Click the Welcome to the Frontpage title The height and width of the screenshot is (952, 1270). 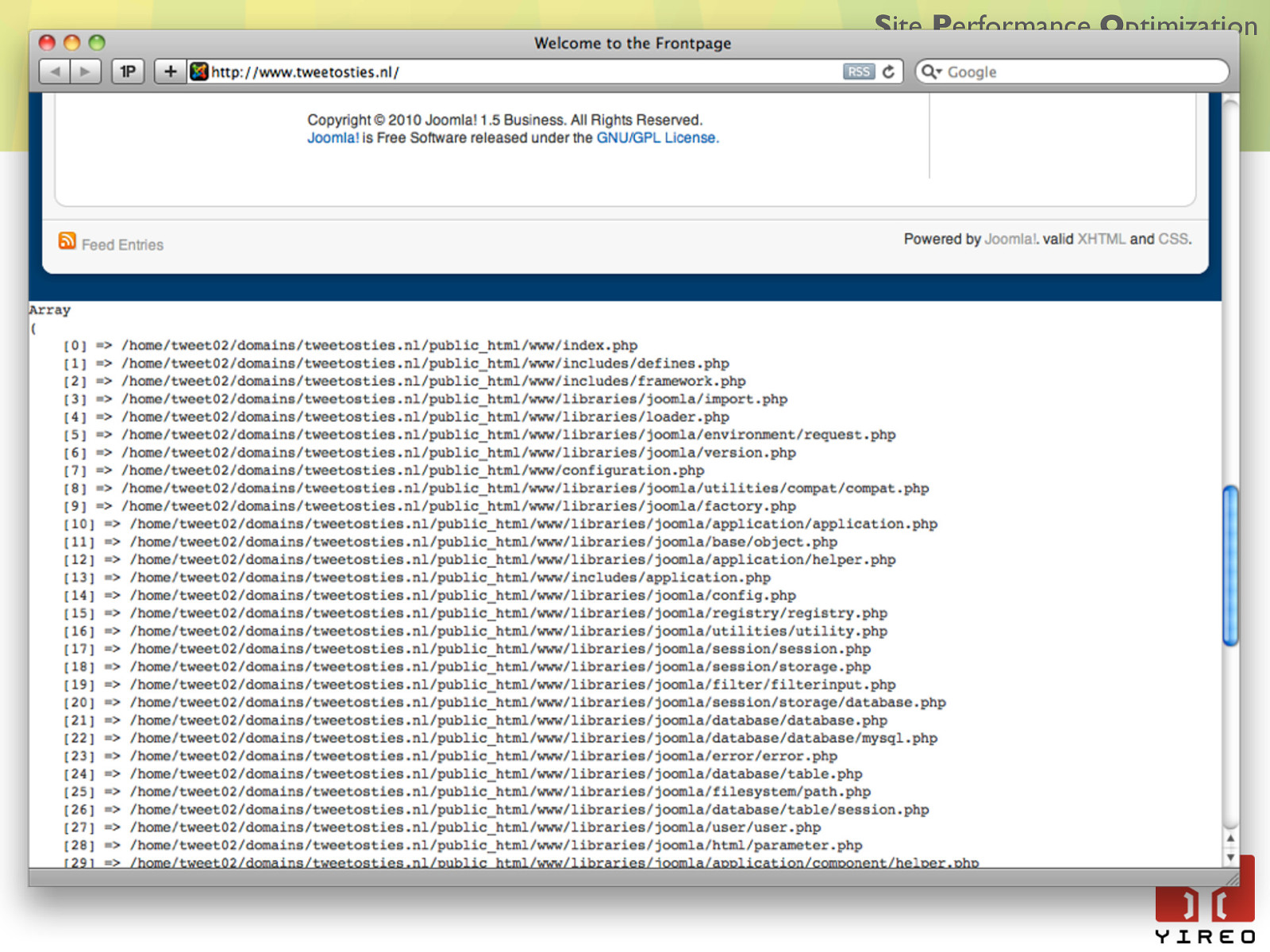(x=633, y=43)
